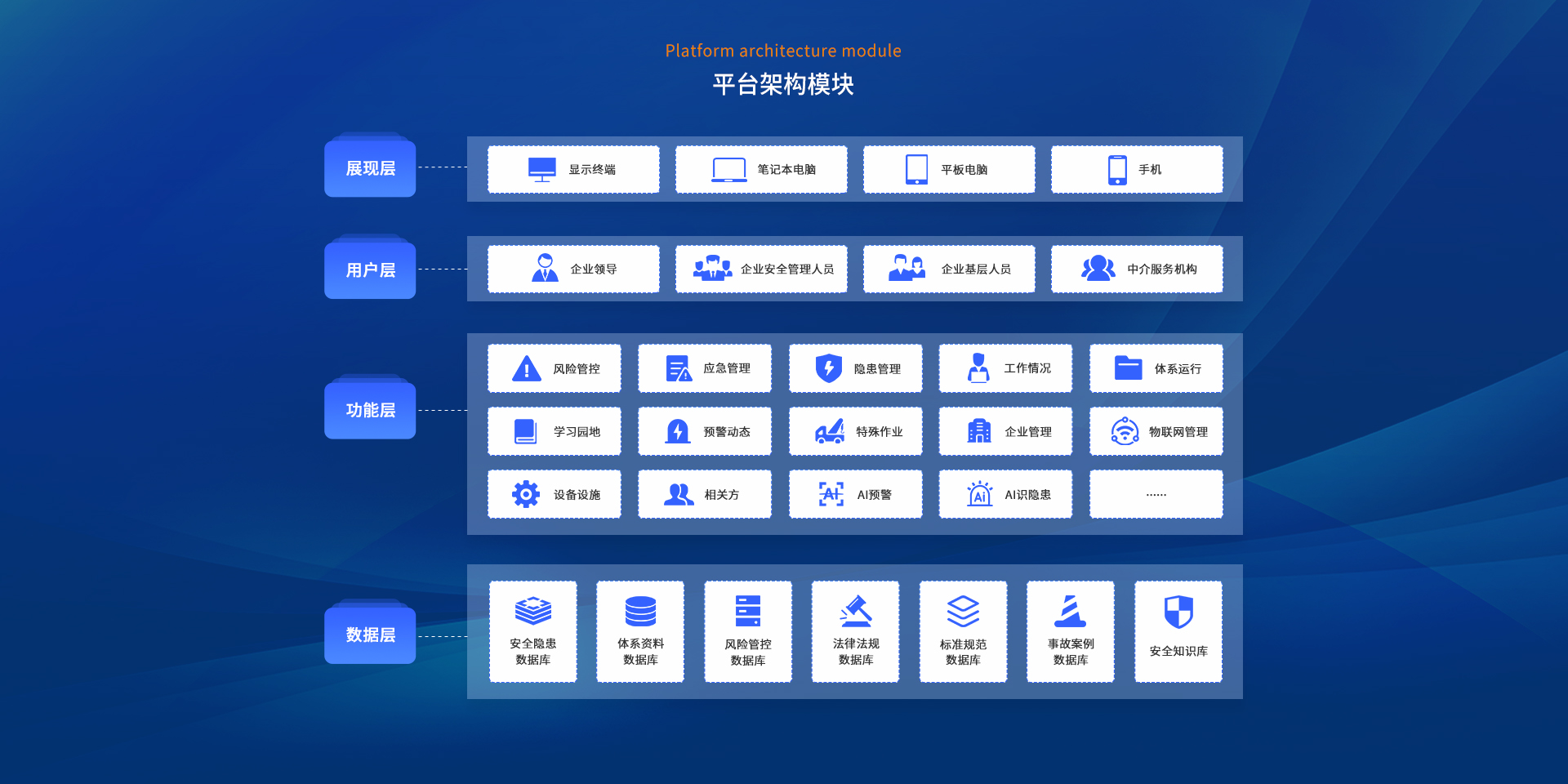Click the shield icon above 安全知识库
The width and height of the screenshot is (1568, 784).
pyautogui.click(x=1178, y=612)
